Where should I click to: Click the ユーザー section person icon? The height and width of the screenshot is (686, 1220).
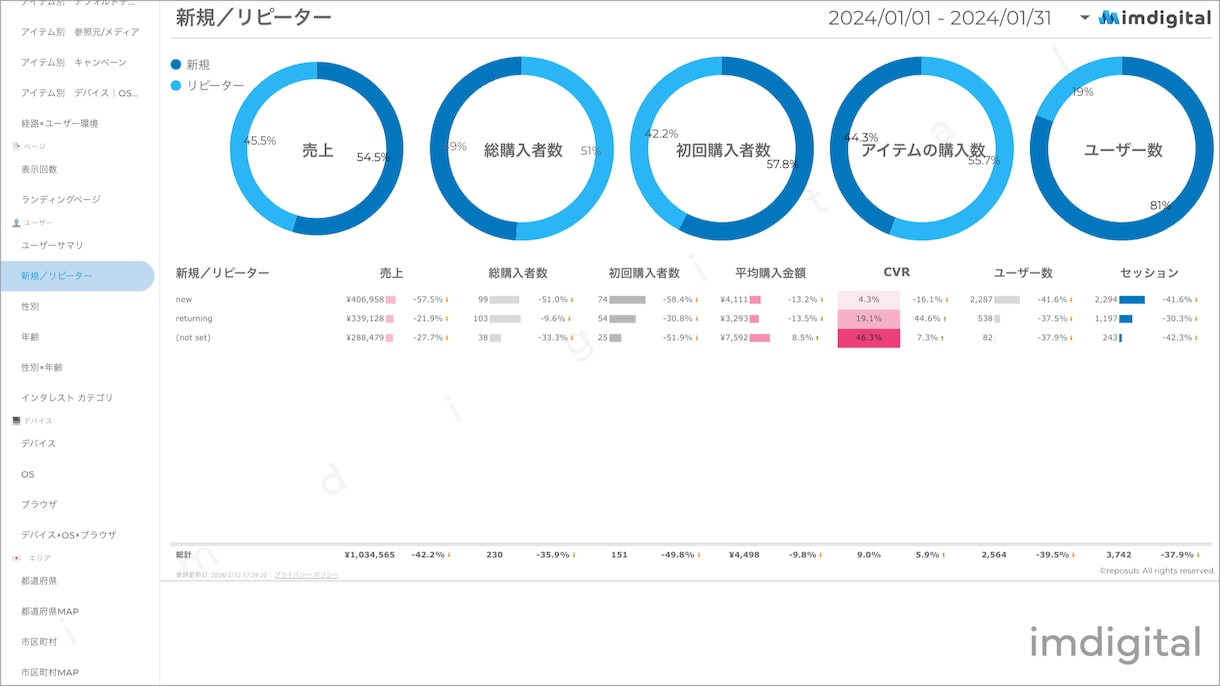click(x=16, y=222)
